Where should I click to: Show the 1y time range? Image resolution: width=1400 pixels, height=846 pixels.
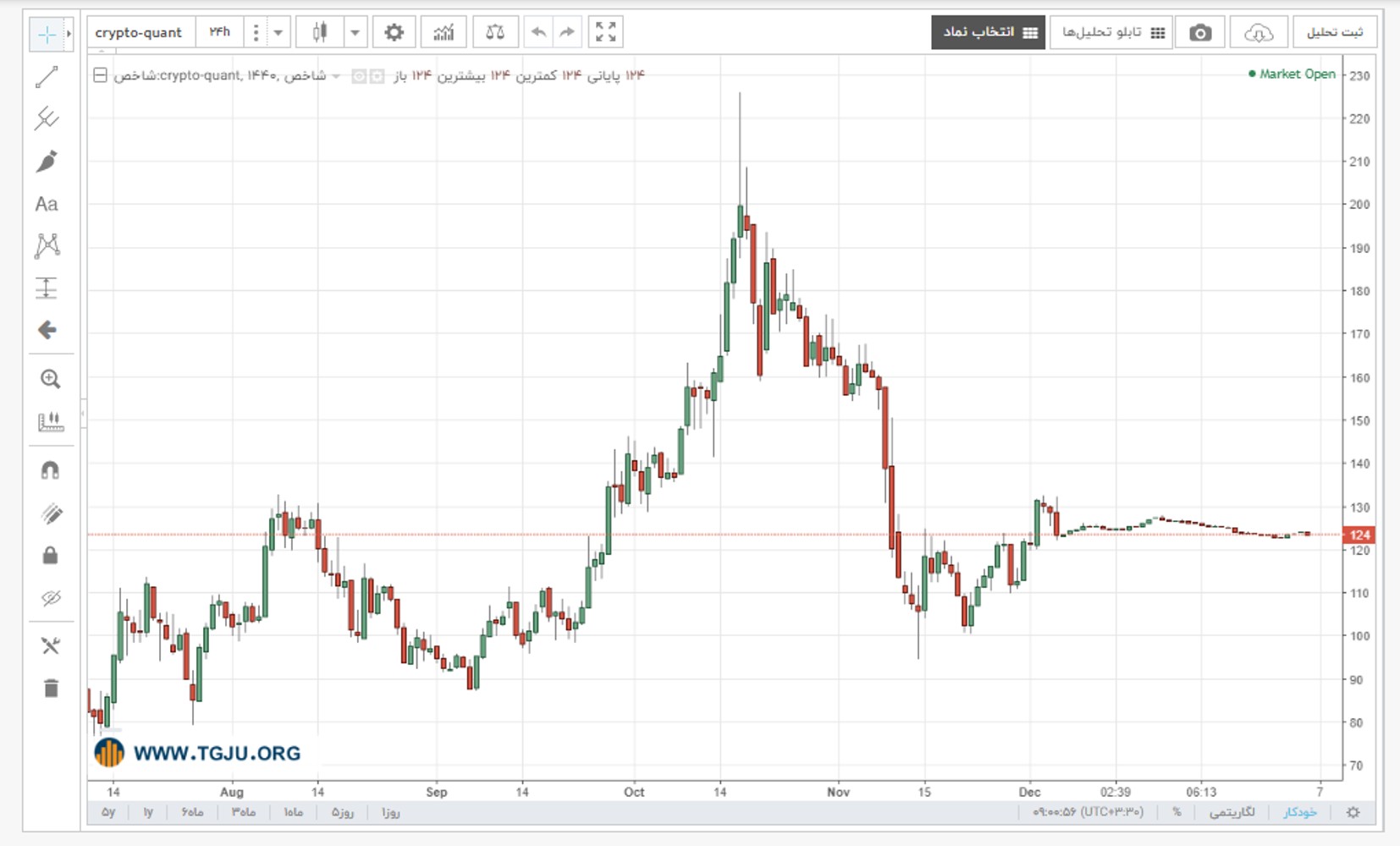(148, 812)
